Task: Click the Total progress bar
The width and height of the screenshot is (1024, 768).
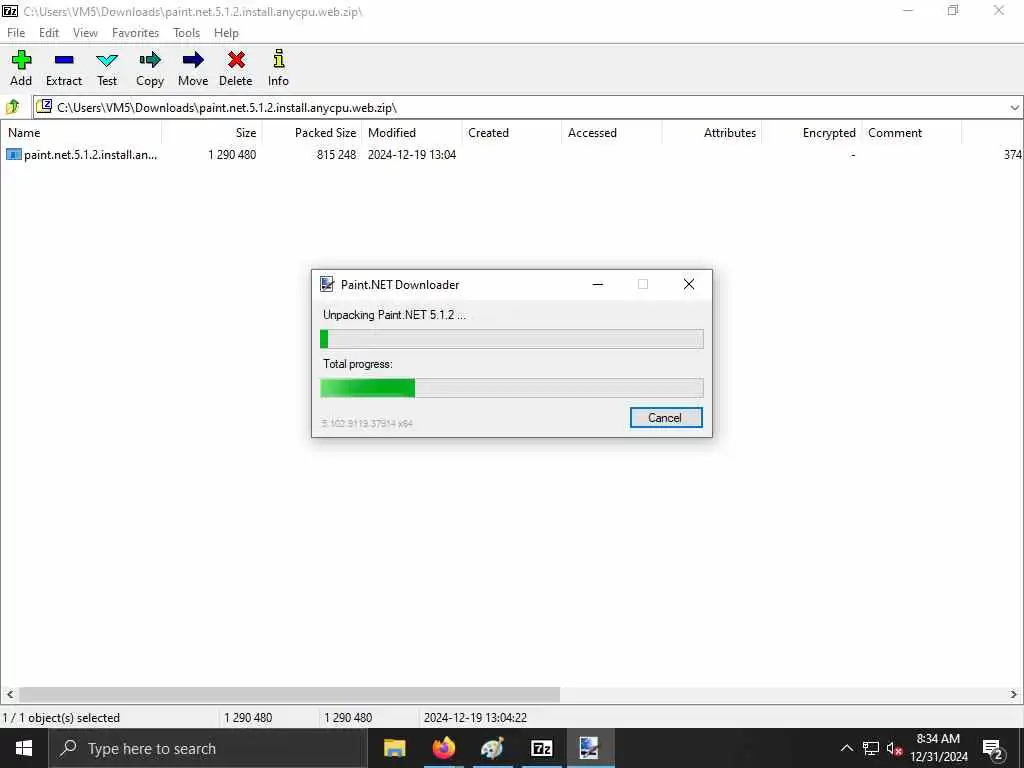Action: tap(512, 388)
